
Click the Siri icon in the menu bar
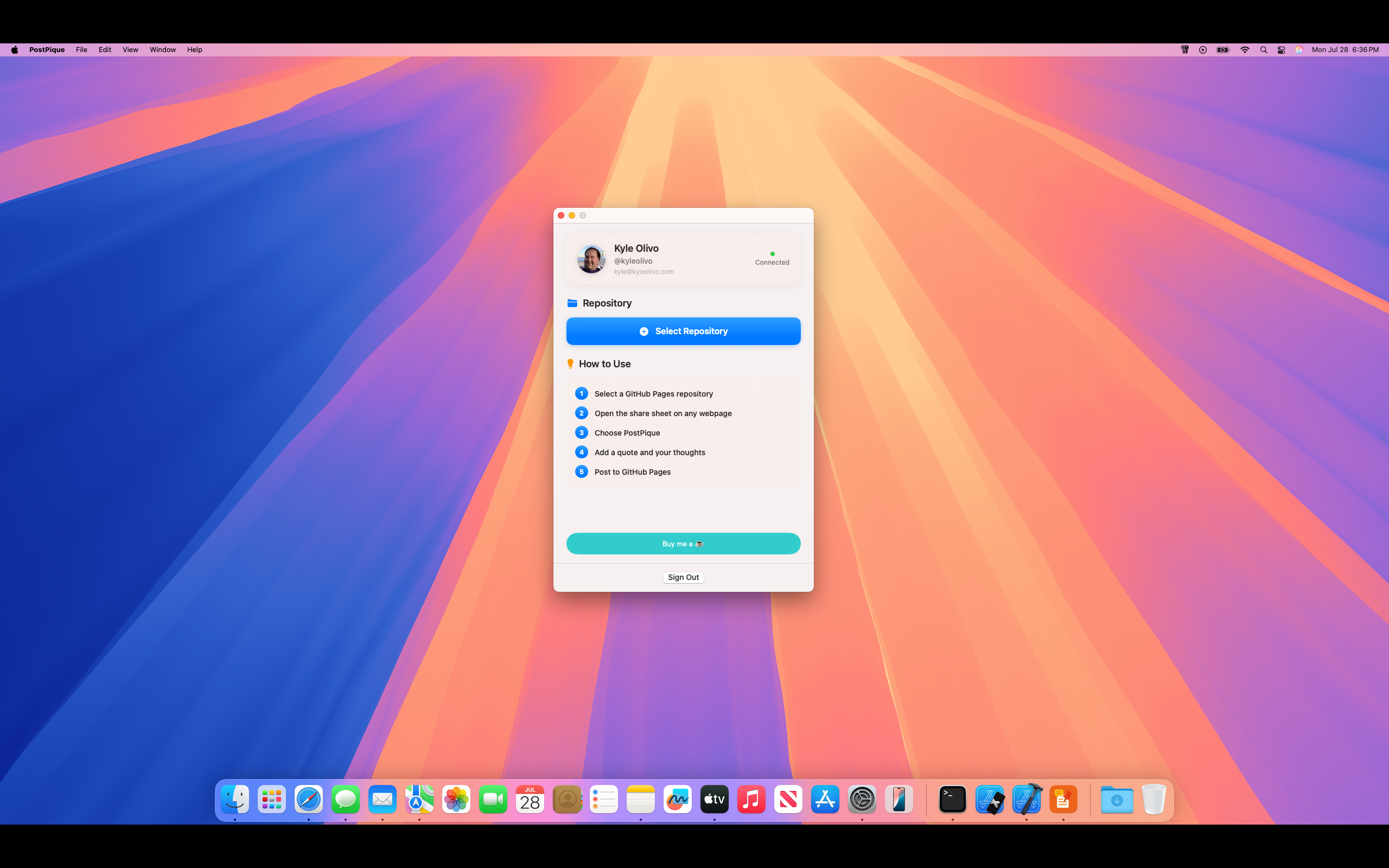point(1299,50)
